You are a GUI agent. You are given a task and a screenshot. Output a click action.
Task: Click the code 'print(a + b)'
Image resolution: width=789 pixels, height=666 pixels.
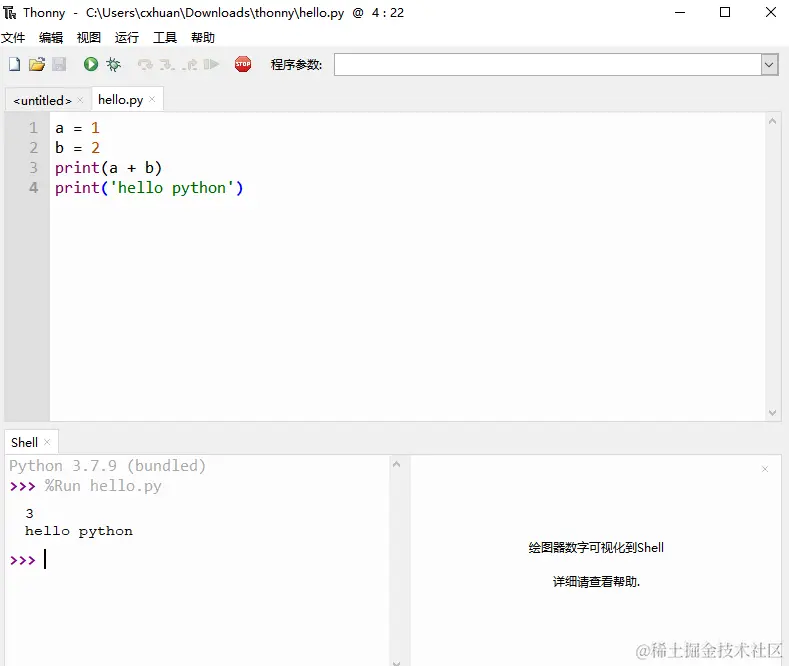tap(108, 168)
